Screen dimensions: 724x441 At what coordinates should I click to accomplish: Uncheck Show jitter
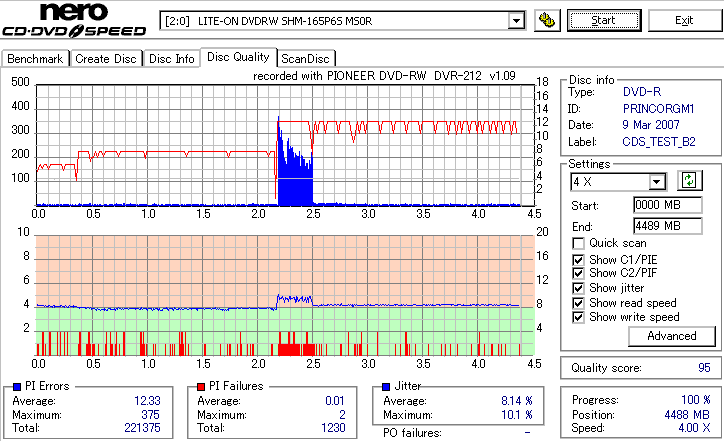[578, 288]
